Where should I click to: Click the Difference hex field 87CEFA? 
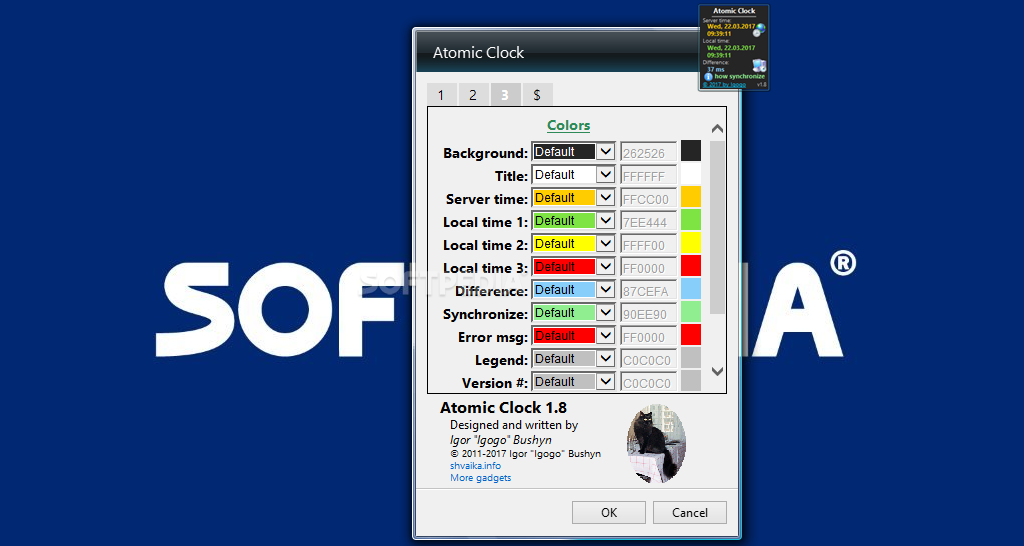point(648,290)
